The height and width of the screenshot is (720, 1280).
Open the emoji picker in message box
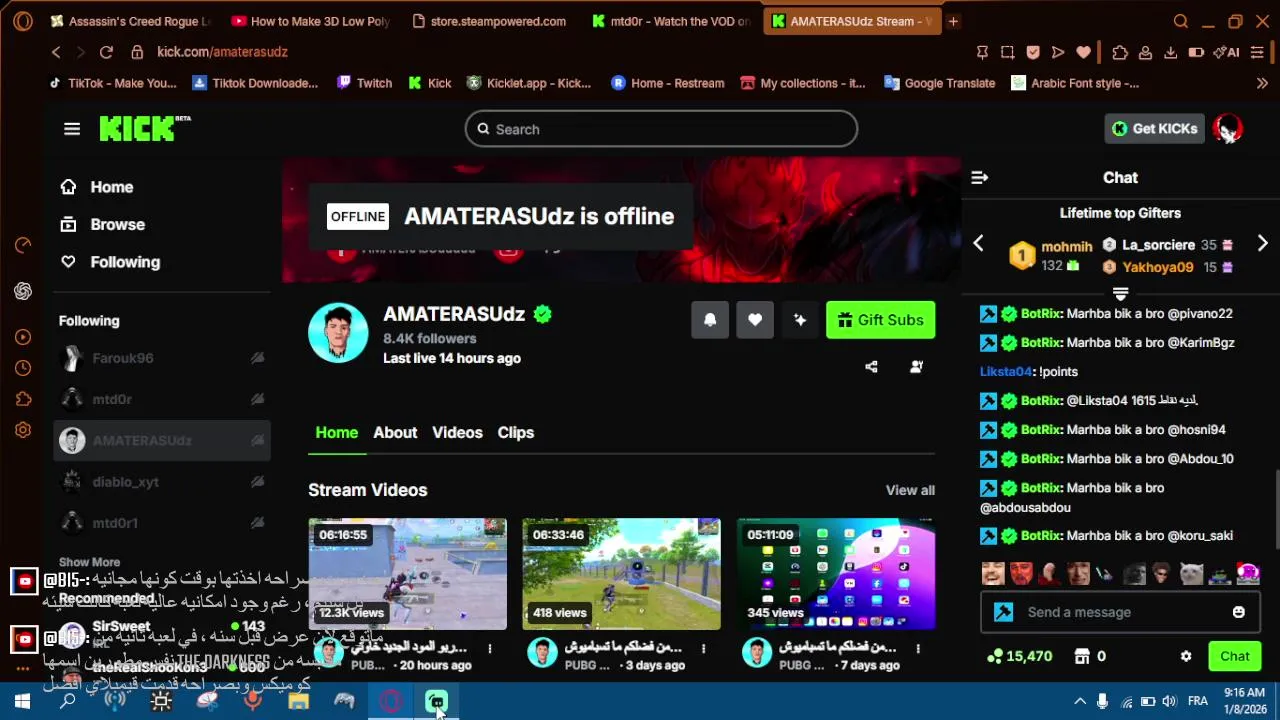point(1238,612)
